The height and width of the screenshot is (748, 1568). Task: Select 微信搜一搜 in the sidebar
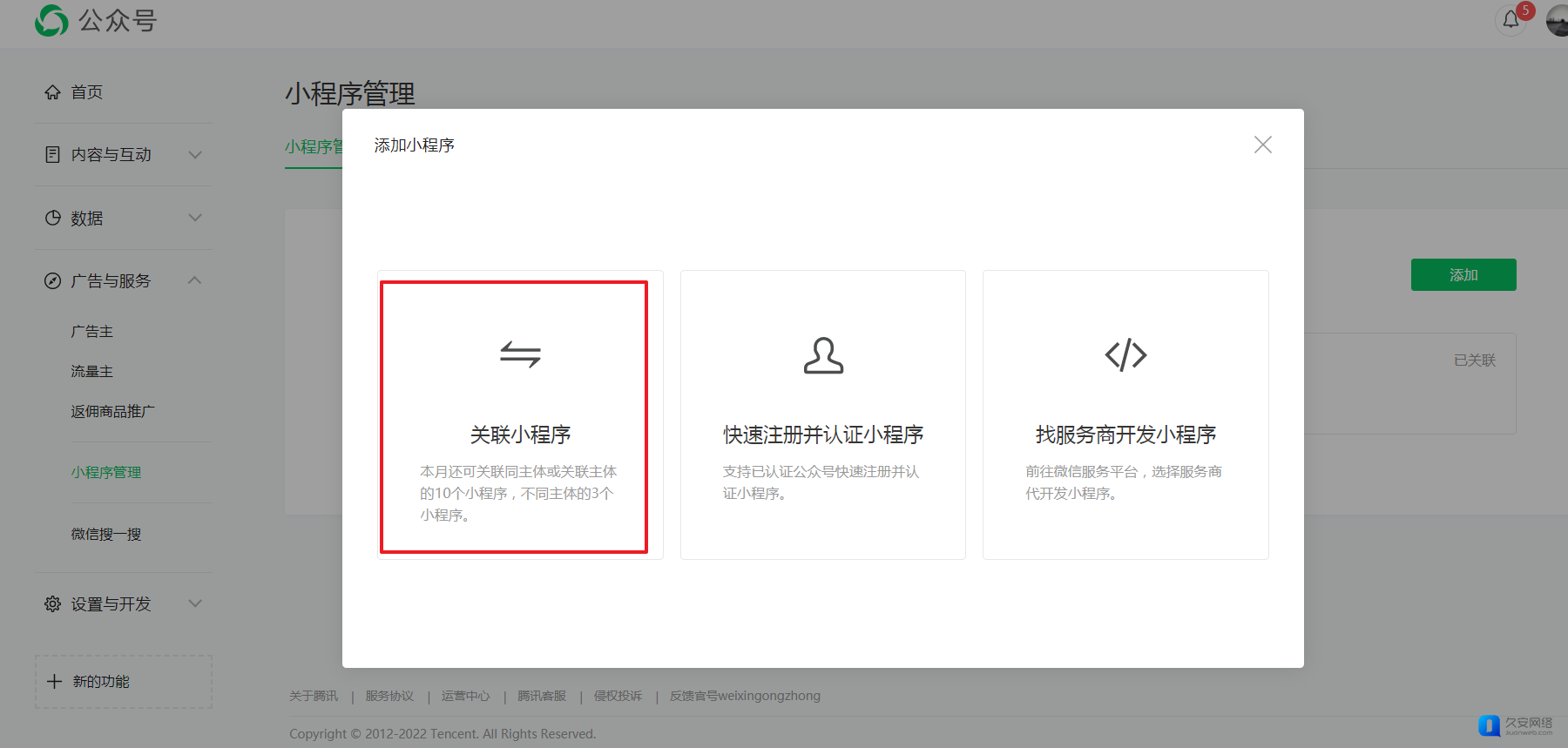[106, 534]
